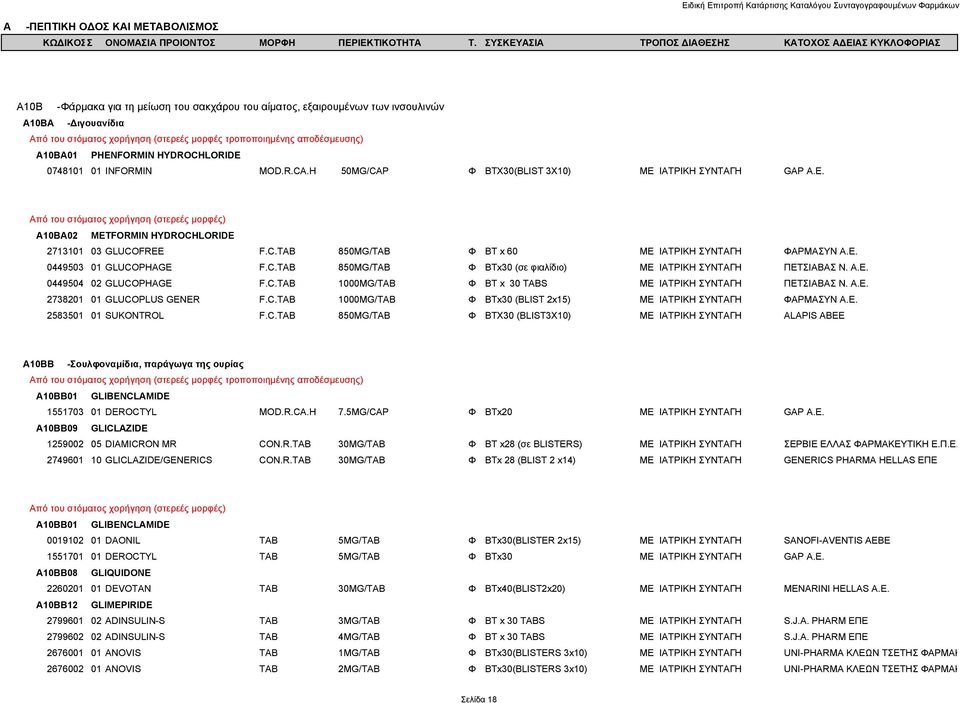Click code 2799601 for ADINSULIN-S
This screenshot has width=960, height=703.
point(65,621)
